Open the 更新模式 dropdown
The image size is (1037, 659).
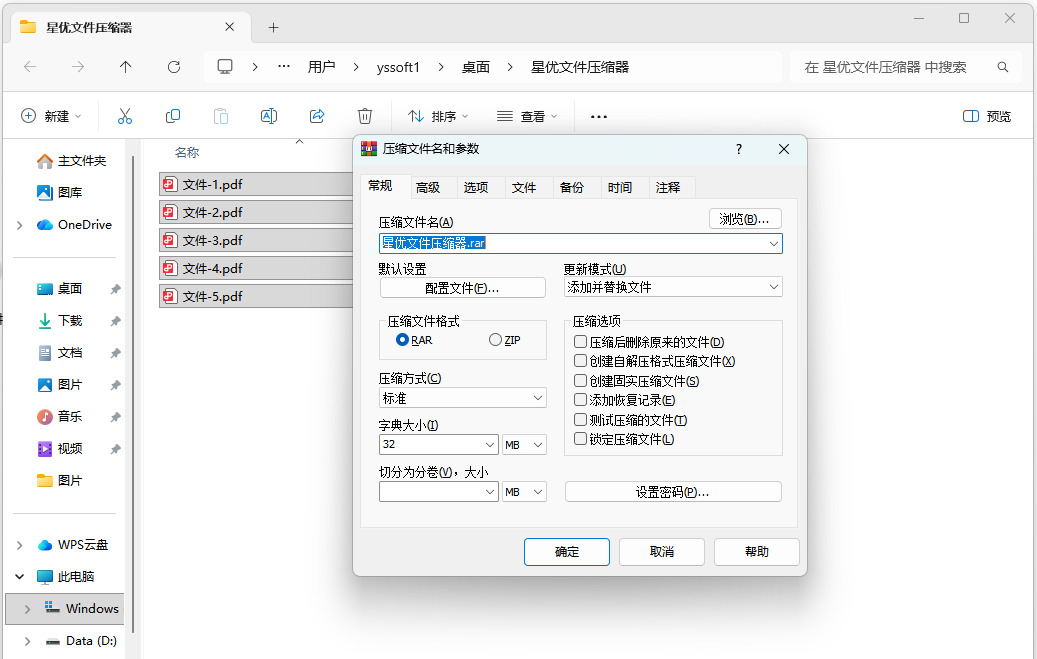pyautogui.click(x=673, y=287)
